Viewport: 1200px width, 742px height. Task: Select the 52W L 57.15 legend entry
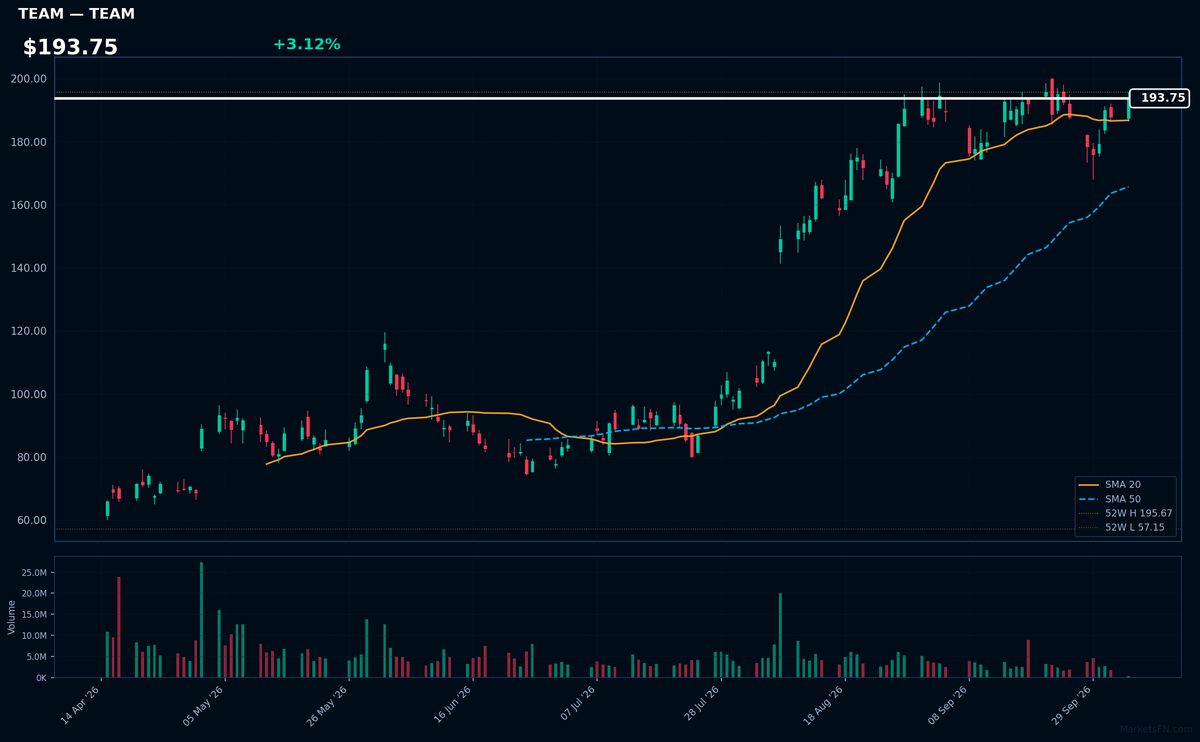(1124, 527)
